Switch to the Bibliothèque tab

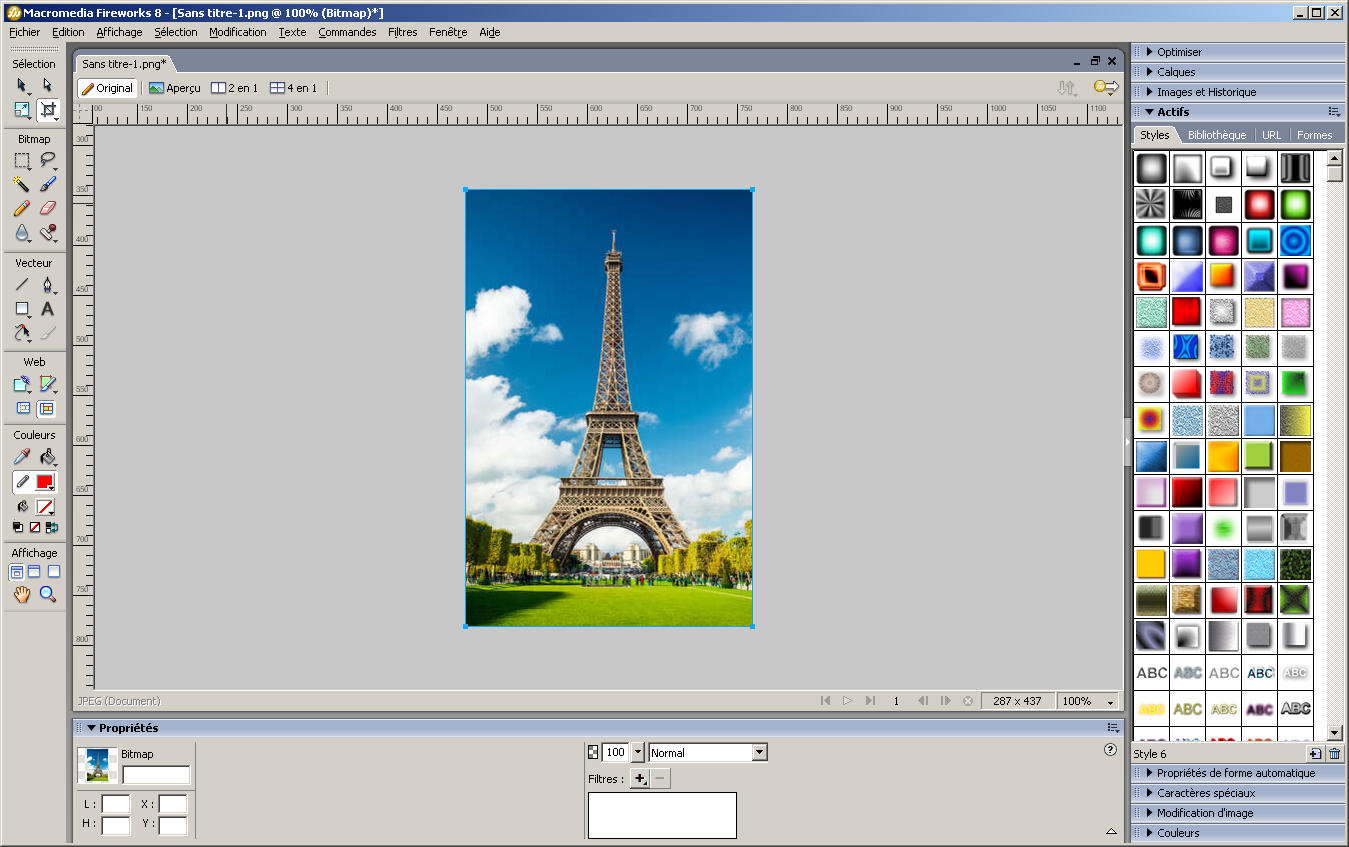pos(1216,135)
